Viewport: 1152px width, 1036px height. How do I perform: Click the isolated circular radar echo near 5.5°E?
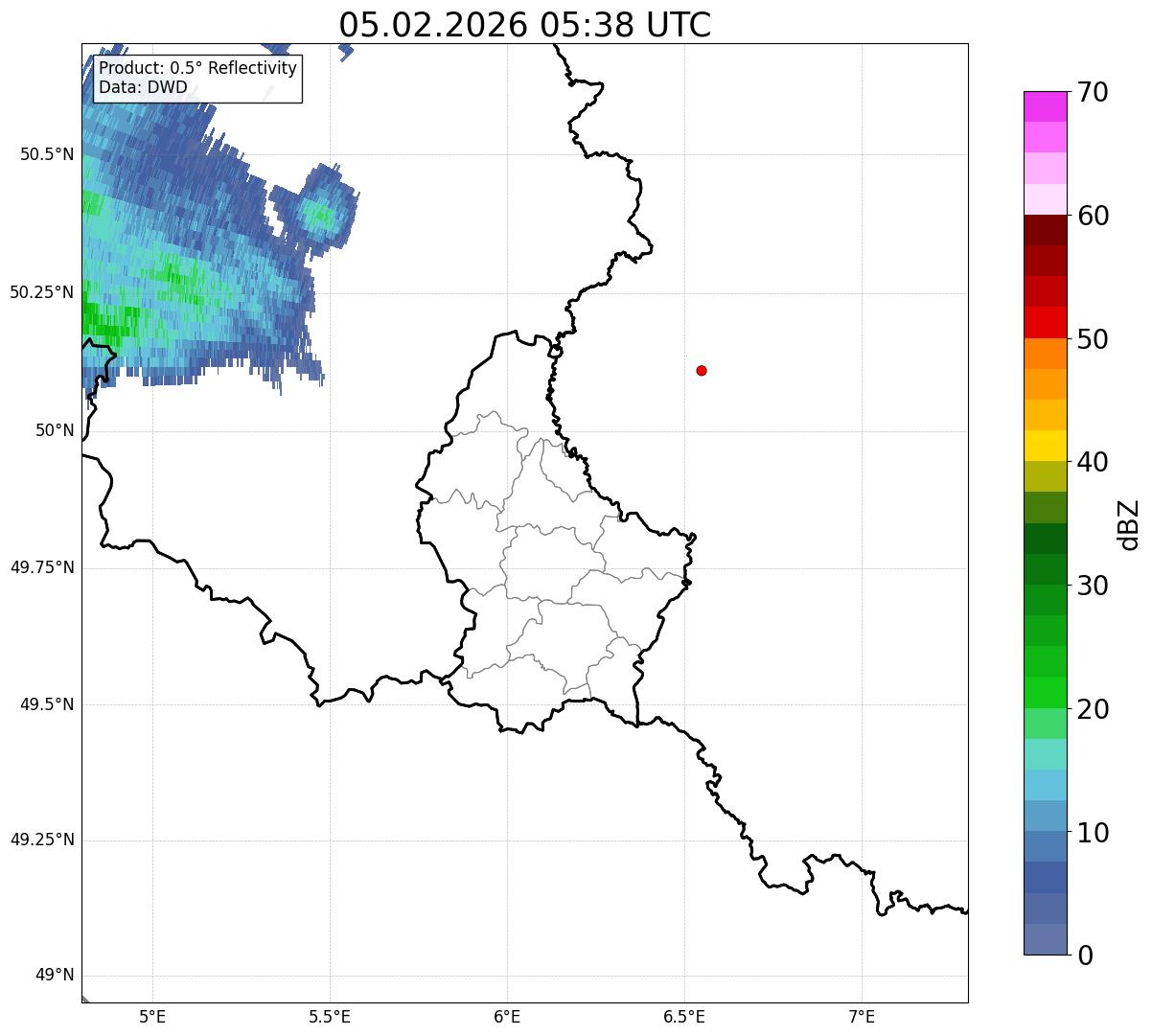pos(320,214)
